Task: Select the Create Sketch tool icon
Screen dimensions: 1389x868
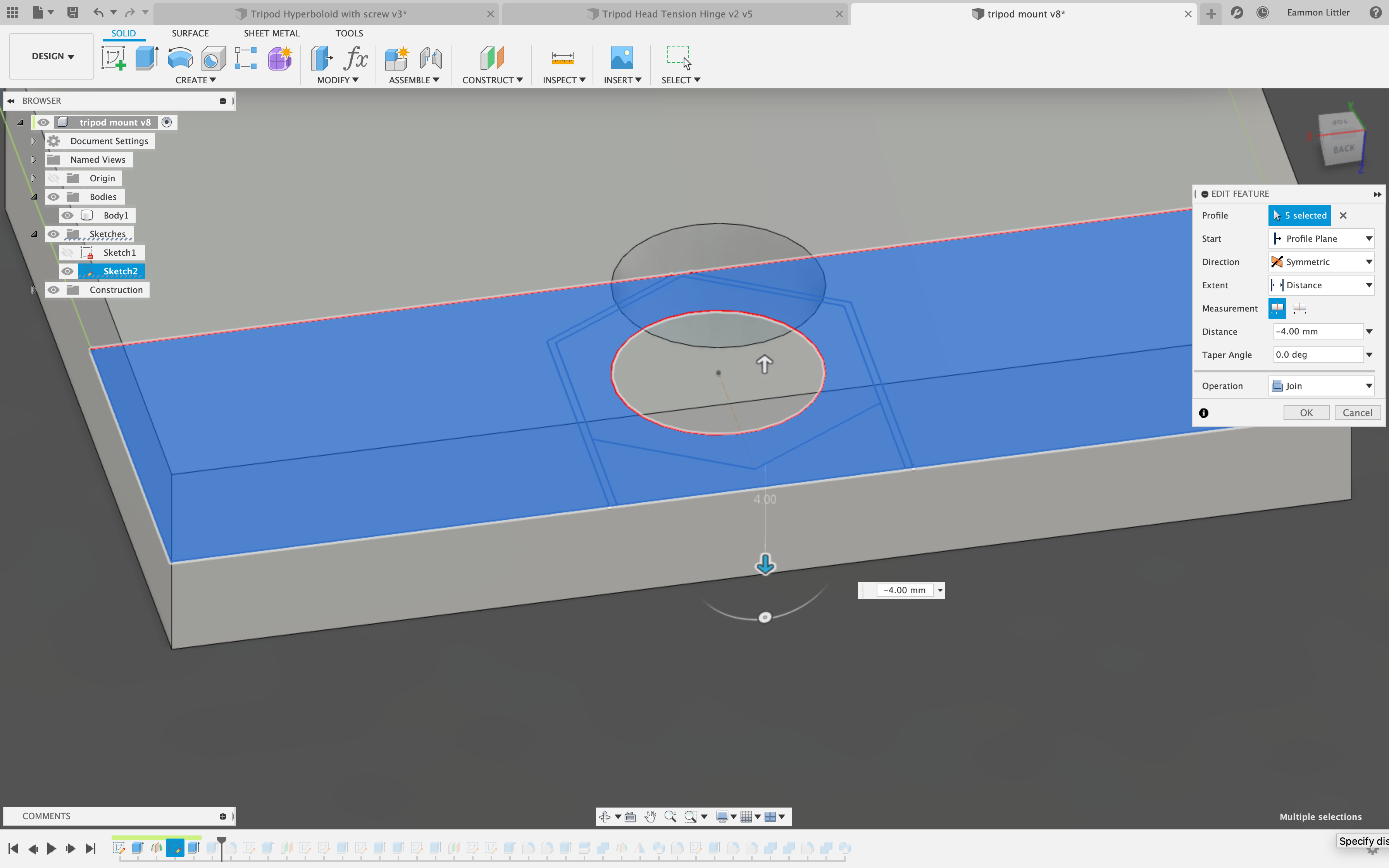Action: point(113,58)
